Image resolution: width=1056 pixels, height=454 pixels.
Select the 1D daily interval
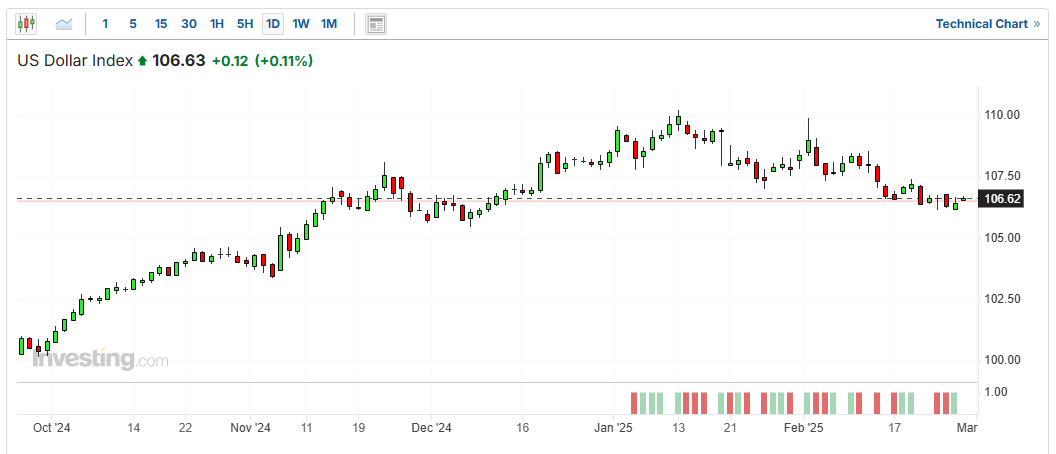click(x=273, y=24)
